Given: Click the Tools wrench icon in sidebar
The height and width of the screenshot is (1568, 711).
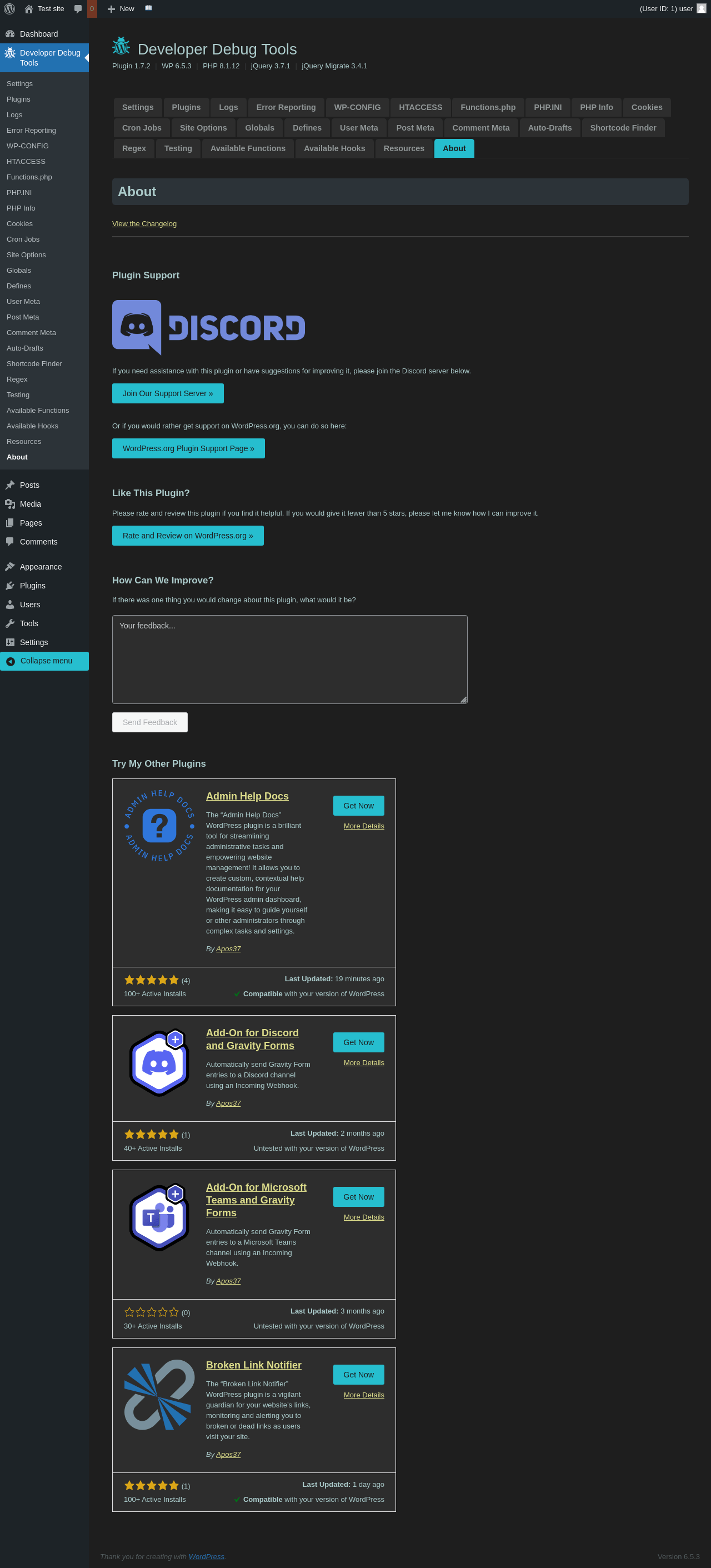Looking at the screenshot, I should pyautogui.click(x=10, y=623).
